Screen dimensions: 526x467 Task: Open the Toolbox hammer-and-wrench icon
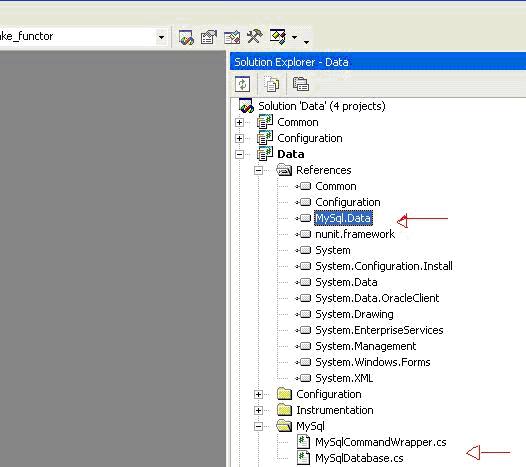(255, 36)
